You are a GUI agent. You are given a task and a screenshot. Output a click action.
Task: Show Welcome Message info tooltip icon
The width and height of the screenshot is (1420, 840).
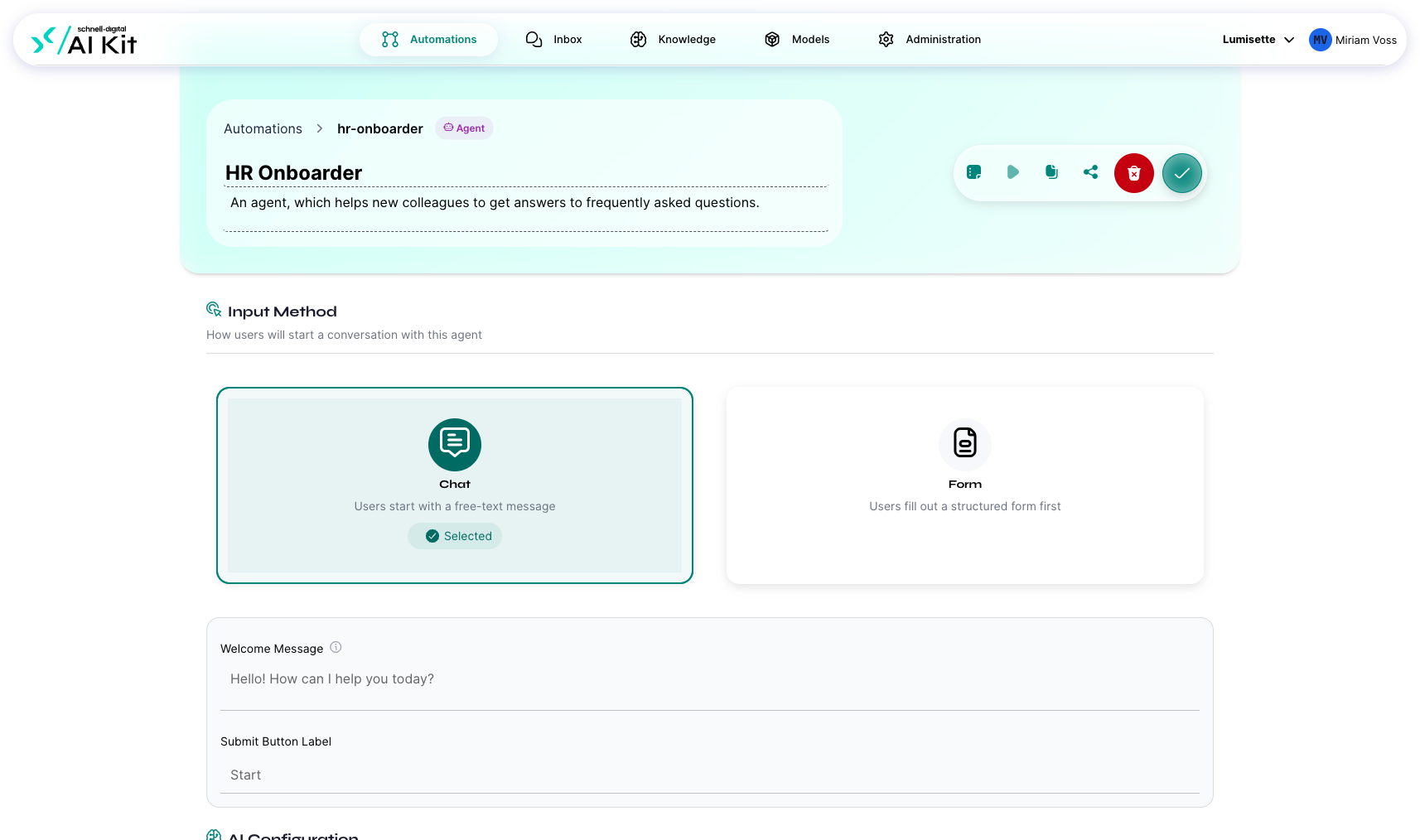coord(336,648)
